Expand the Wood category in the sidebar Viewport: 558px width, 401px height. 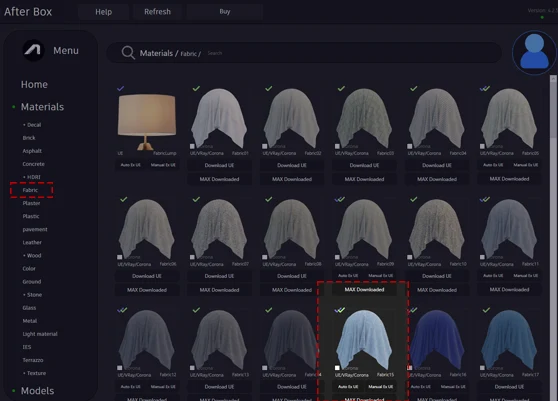point(32,255)
